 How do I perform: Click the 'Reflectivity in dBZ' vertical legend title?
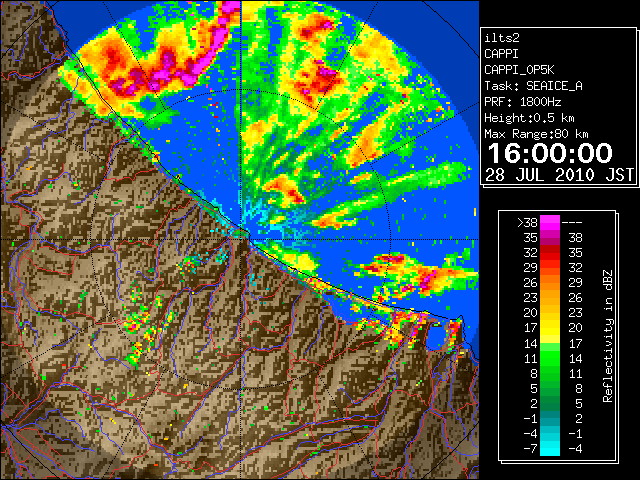click(608, 336)
